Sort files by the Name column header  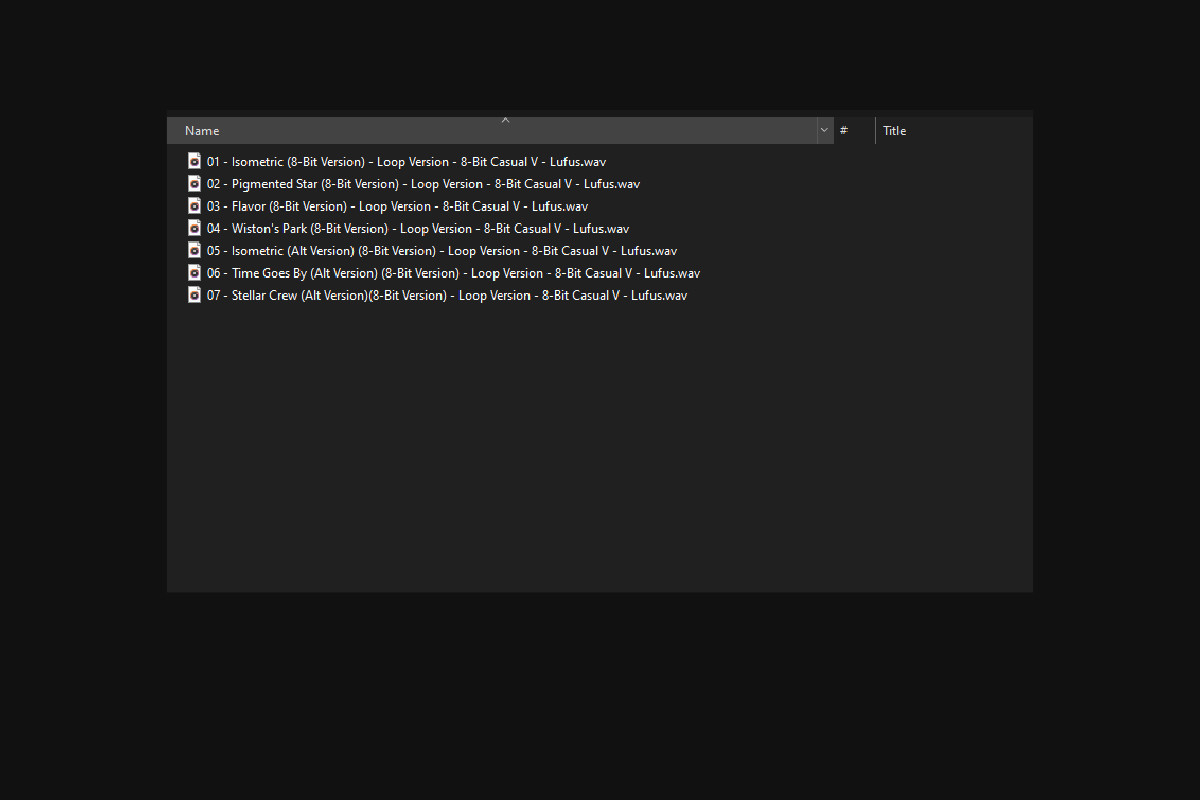pyautogui.click(x=400, y=131)
